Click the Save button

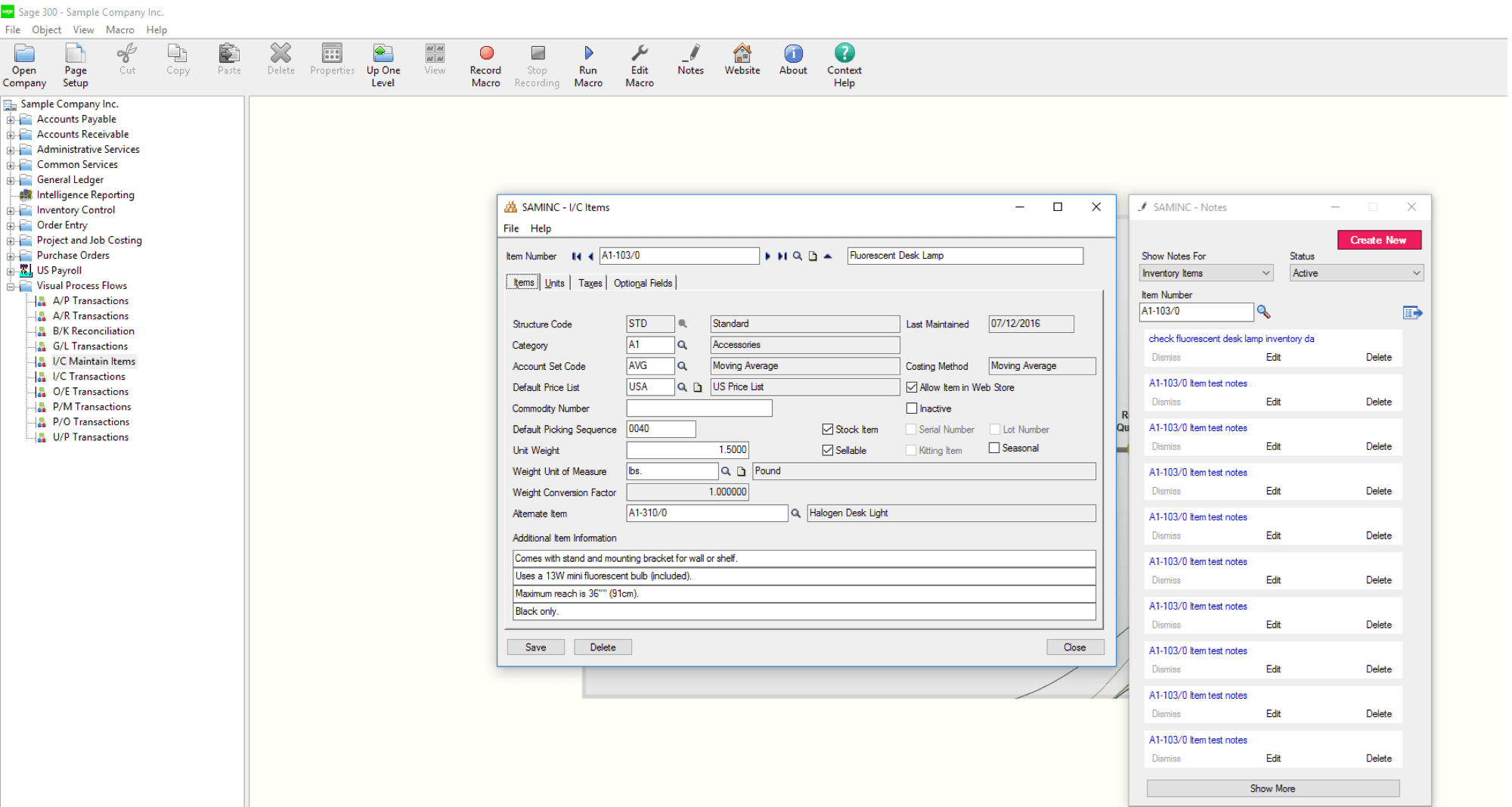click(x=536, y=647)
